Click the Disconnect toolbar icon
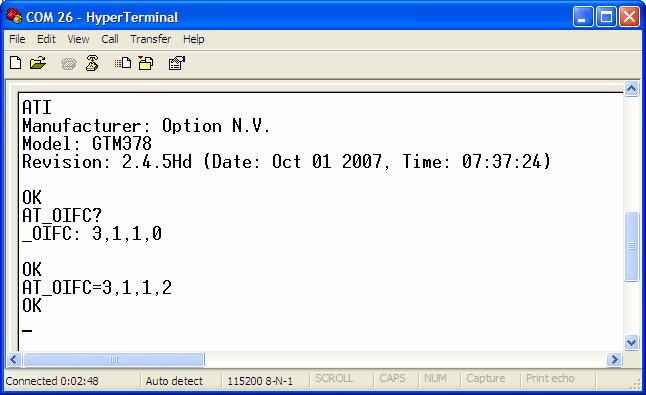The image size is (646, 395). (x=92, y=63)
